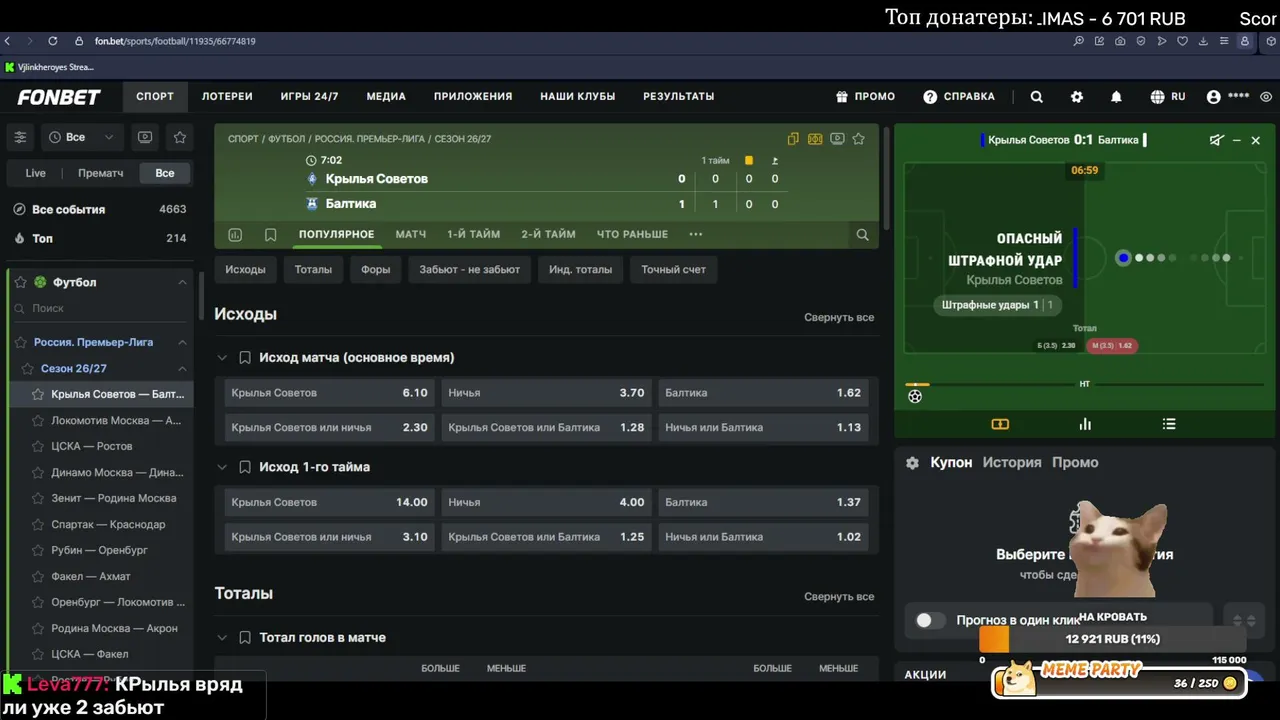1280x720 pixels.
Task: Favorite the Футбол sport with its star
Action: click(x=20, y=282)
